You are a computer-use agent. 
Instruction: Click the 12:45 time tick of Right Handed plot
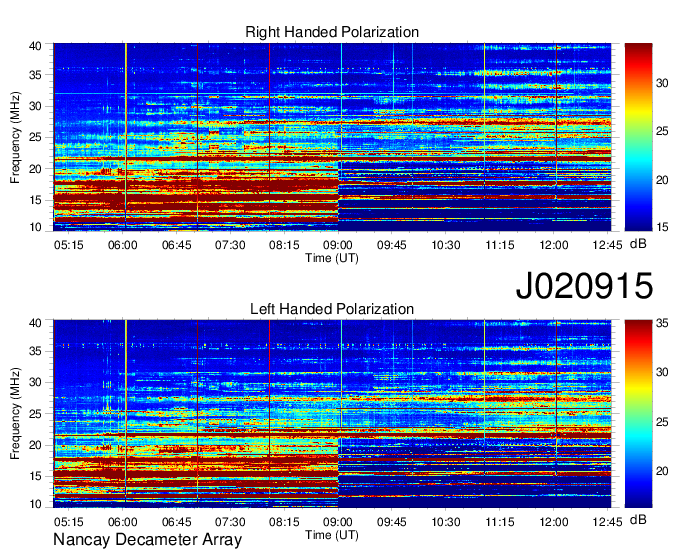(x=608, y=245)
